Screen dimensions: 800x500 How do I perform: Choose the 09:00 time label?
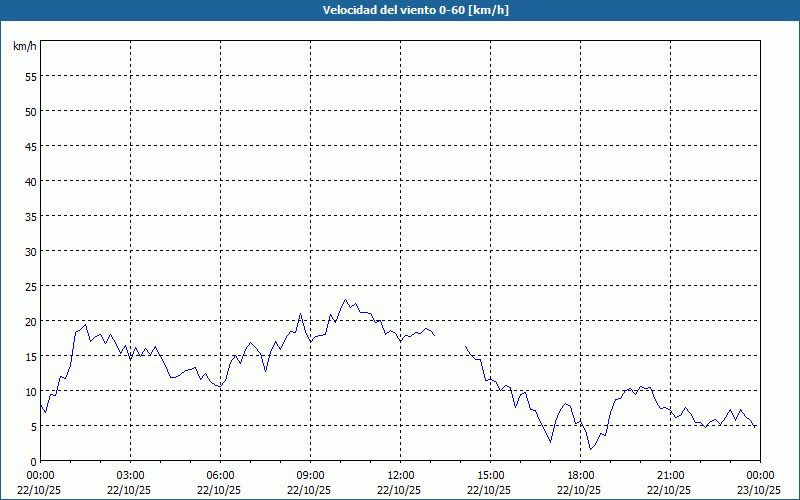point(311,481)
